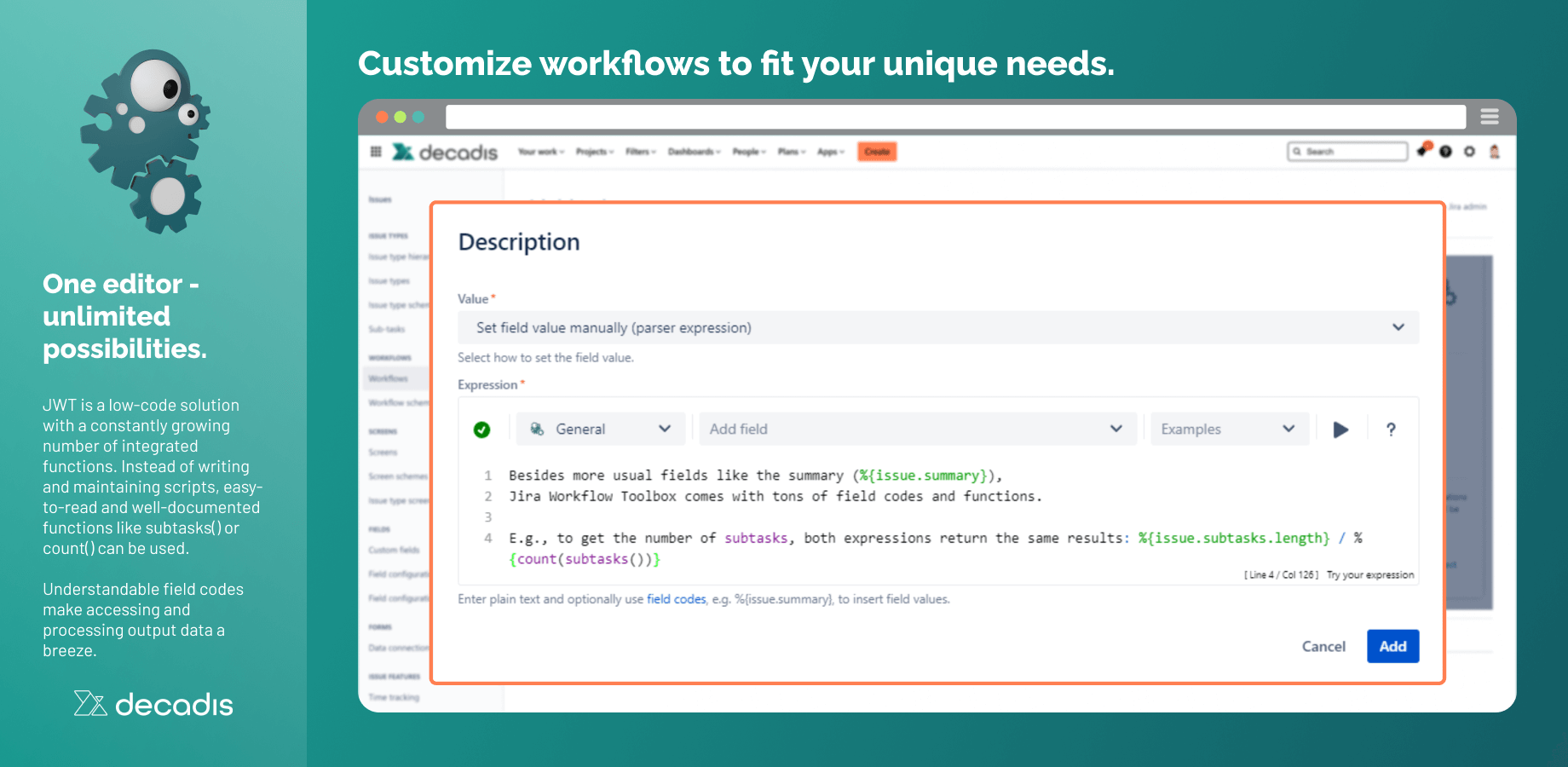1568x767 pixels.
Task: Click the orange Create button
Action: pos(877,152)
